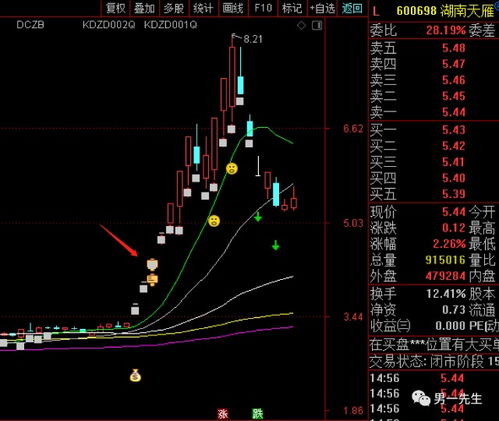Click the 返回 link

(x=352, y=8)
